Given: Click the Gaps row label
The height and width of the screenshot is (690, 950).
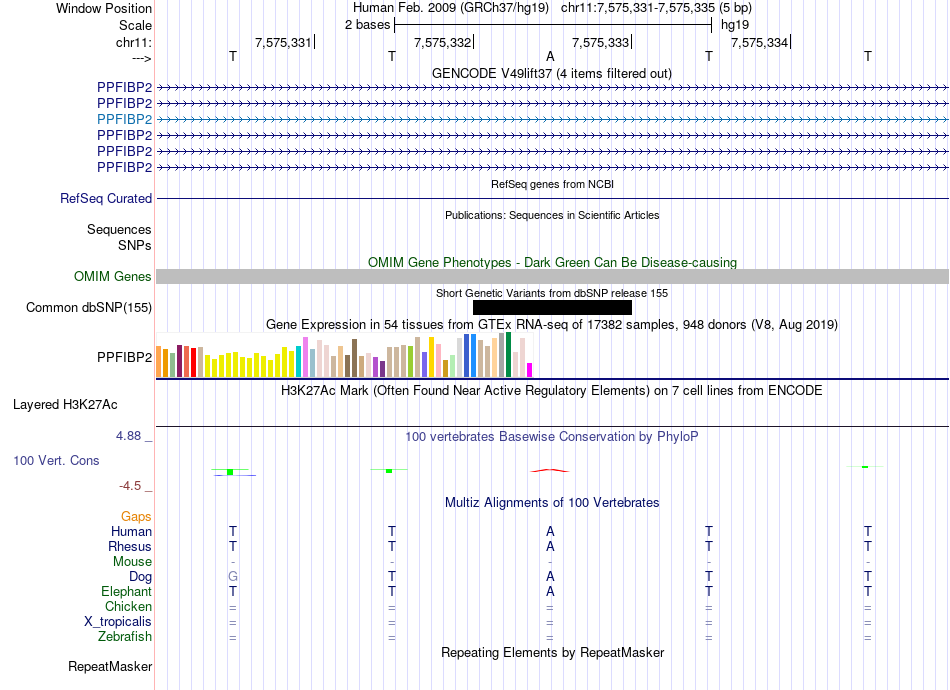Looking at the screenshot, I should coord(136,516).
